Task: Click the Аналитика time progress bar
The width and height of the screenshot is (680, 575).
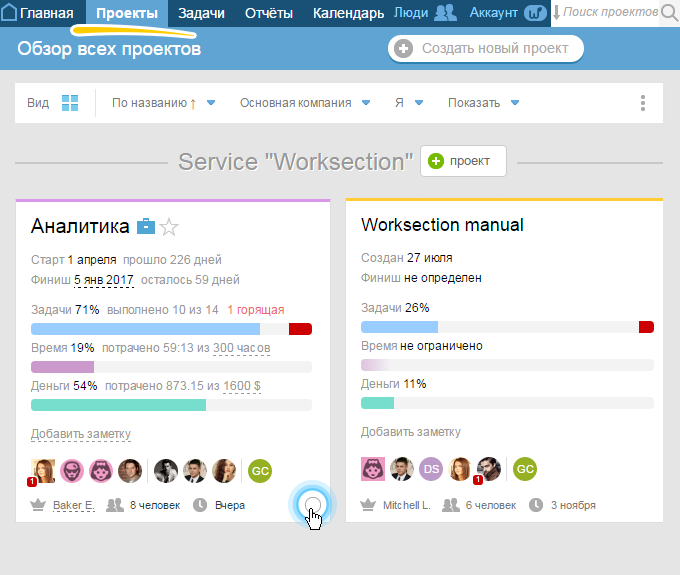Action: click(x=171, y=367)
